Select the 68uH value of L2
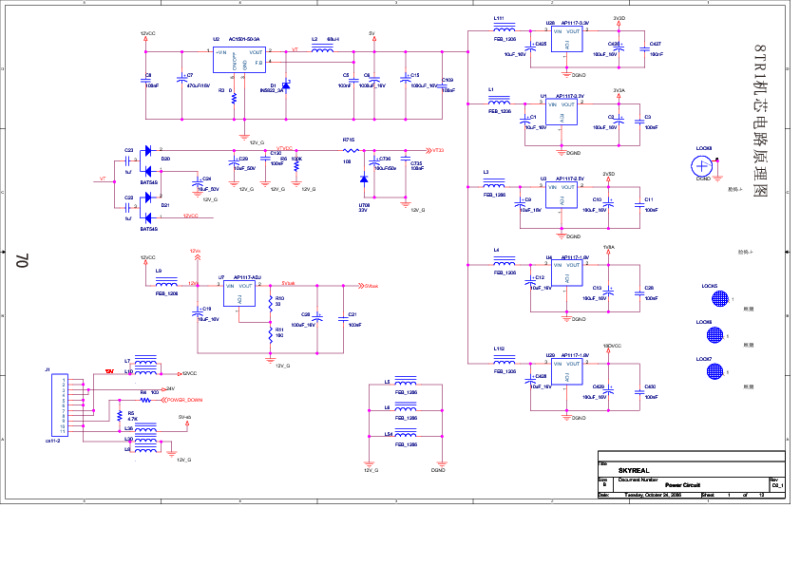This screenshot has width=800, height=565. coord(333,39)
